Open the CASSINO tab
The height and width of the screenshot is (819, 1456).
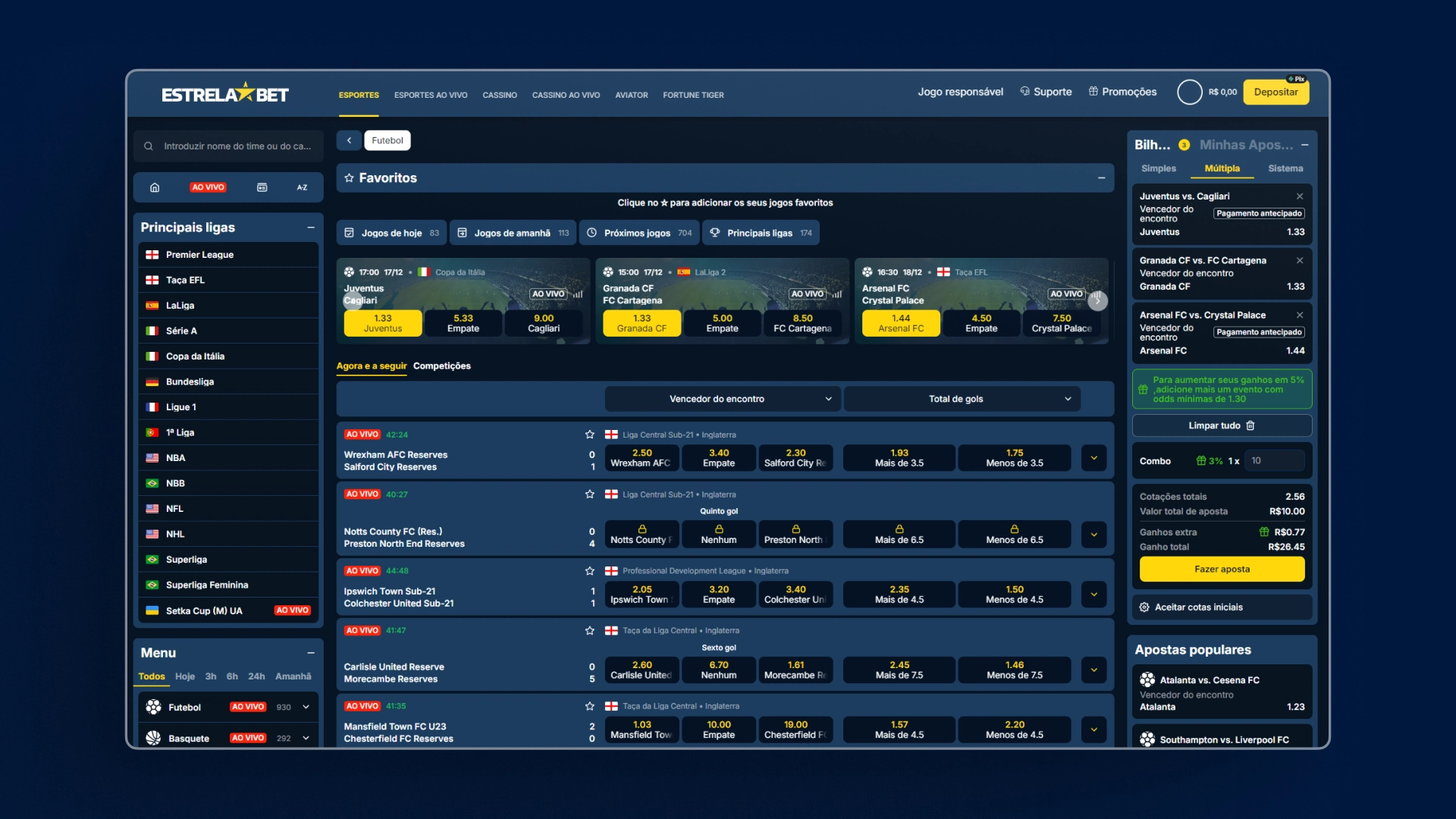pos(500,96)
